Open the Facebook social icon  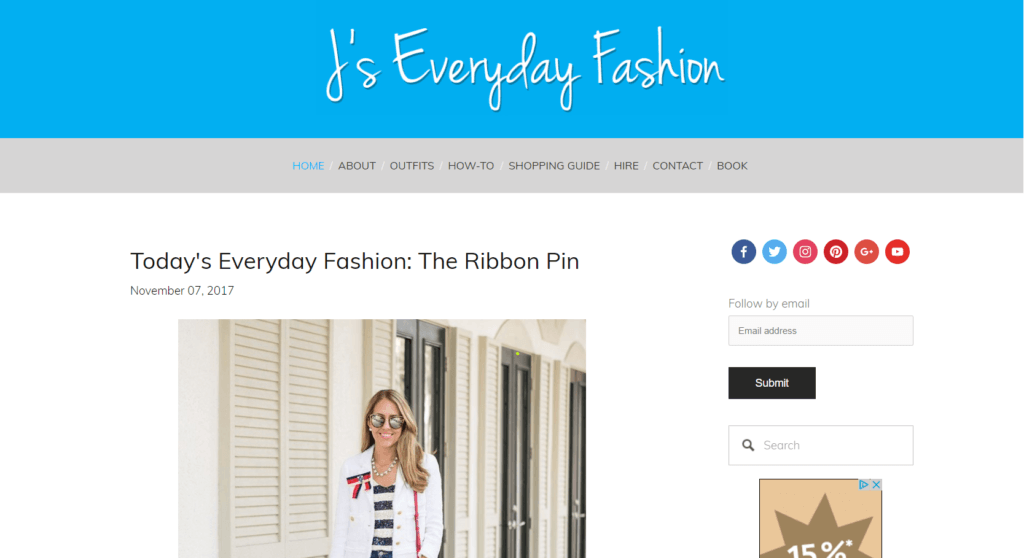743,252
